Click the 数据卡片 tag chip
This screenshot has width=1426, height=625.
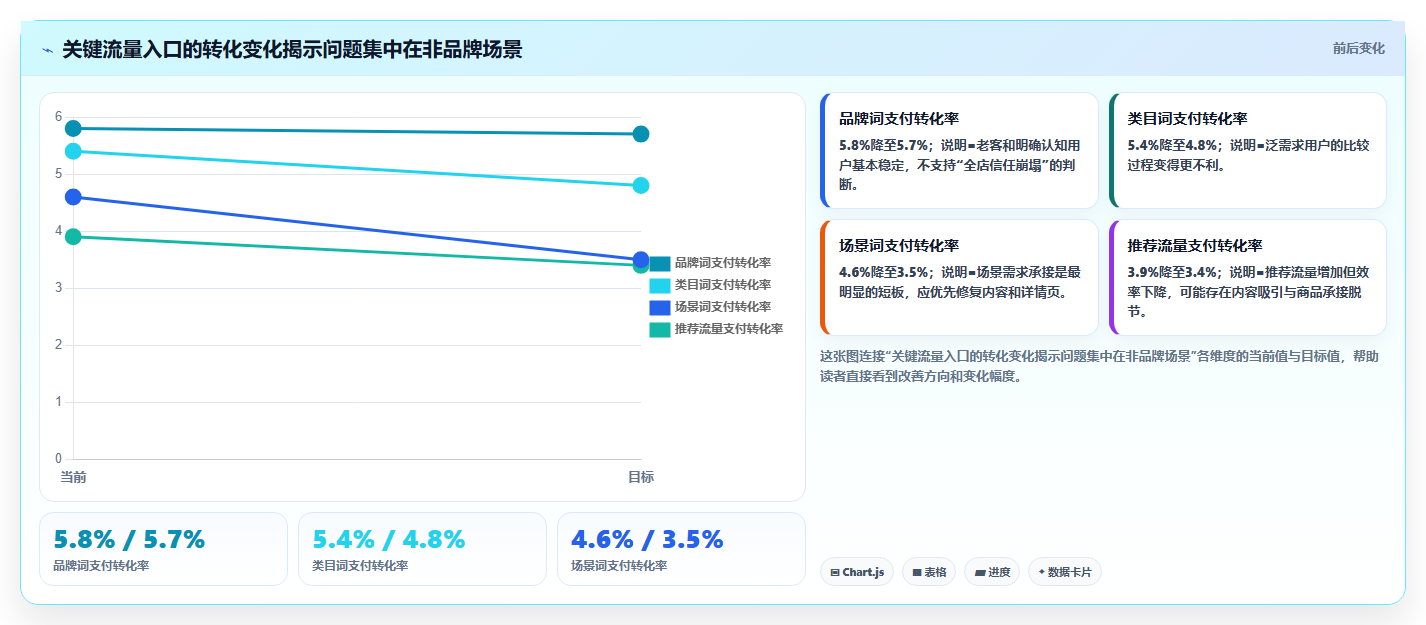(1065, 572)
